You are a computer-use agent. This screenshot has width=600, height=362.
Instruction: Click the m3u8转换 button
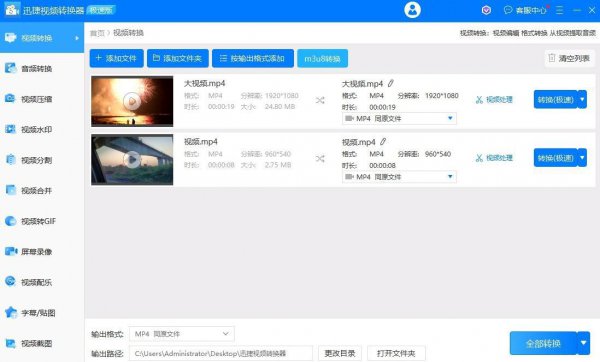coord(323,58)
